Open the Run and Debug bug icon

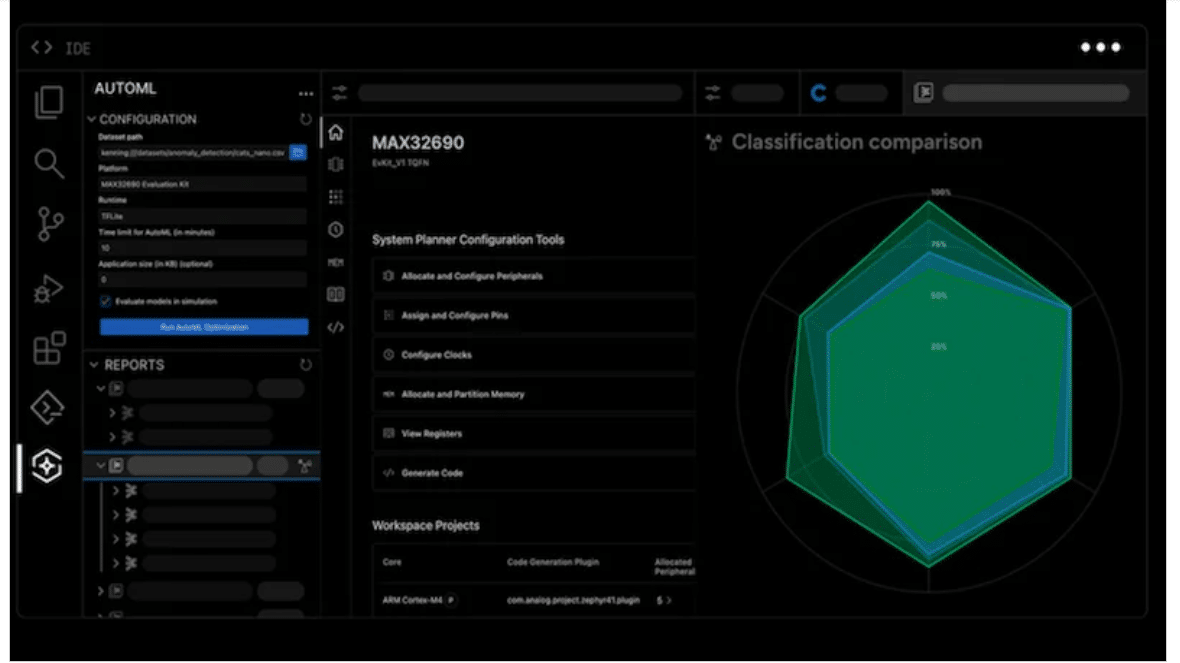point(49,289)
